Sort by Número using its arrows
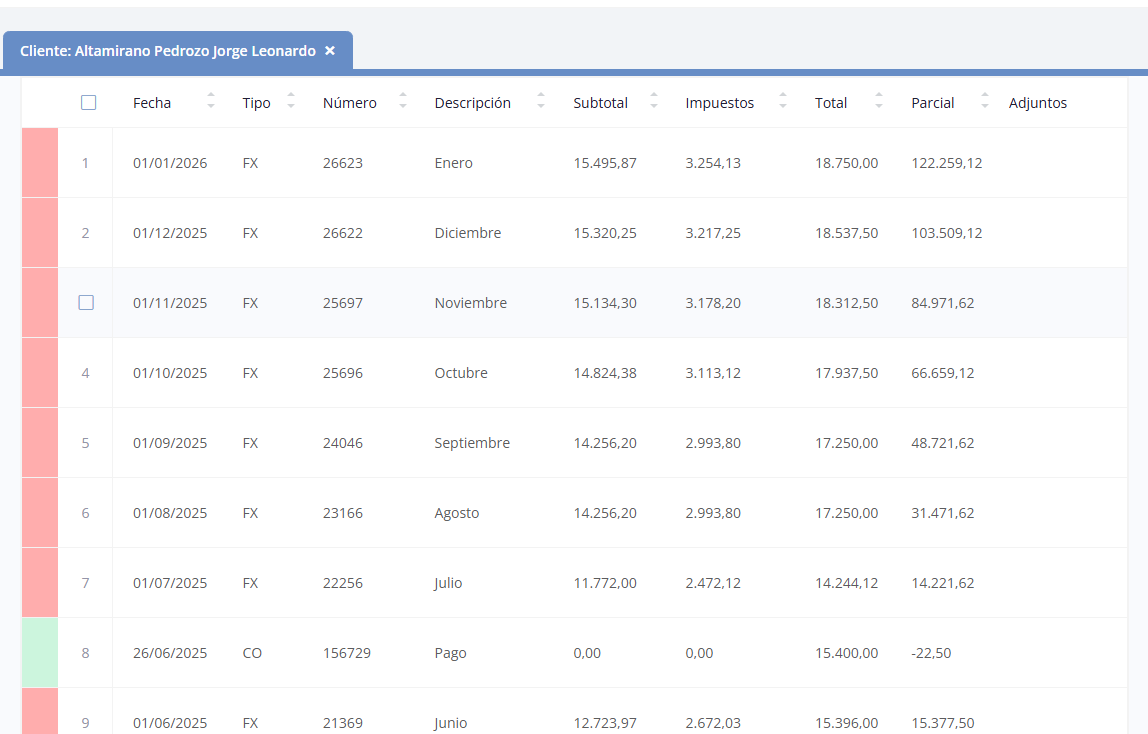This screenshot has height=734, width=1148. click(403, 101)
